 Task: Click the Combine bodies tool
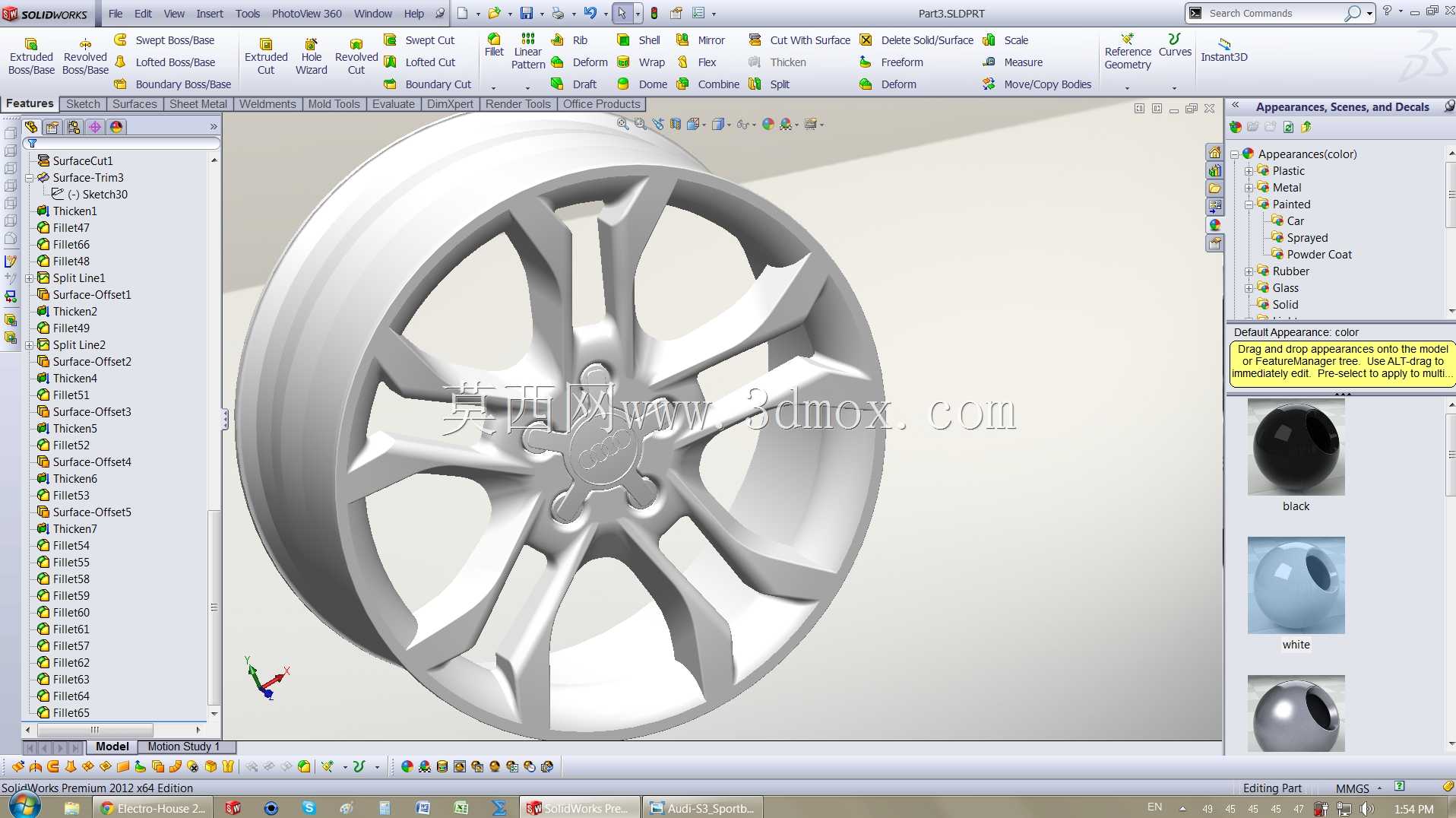707,84
